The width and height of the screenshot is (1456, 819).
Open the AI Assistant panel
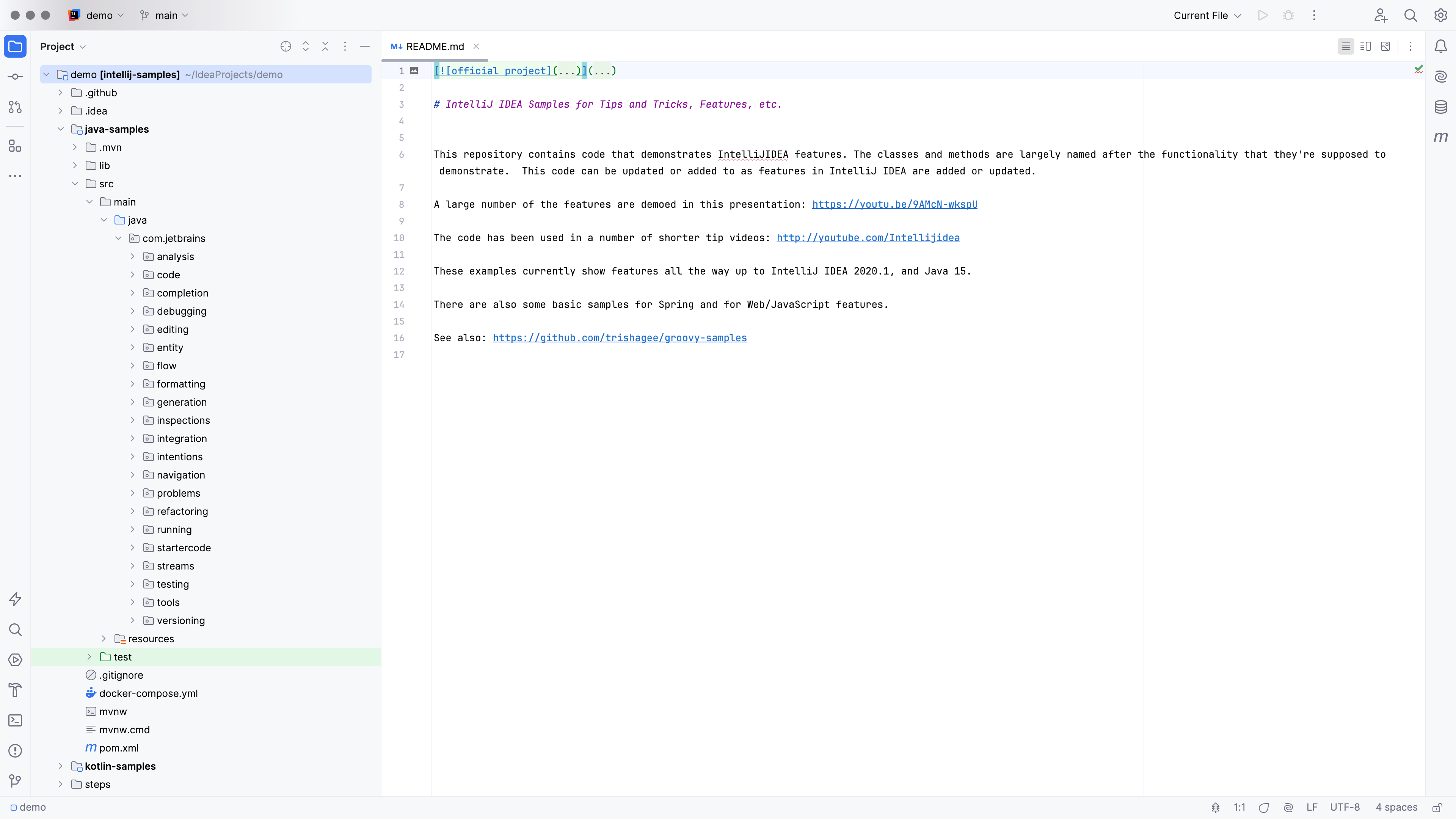[x=1441, y=76]
